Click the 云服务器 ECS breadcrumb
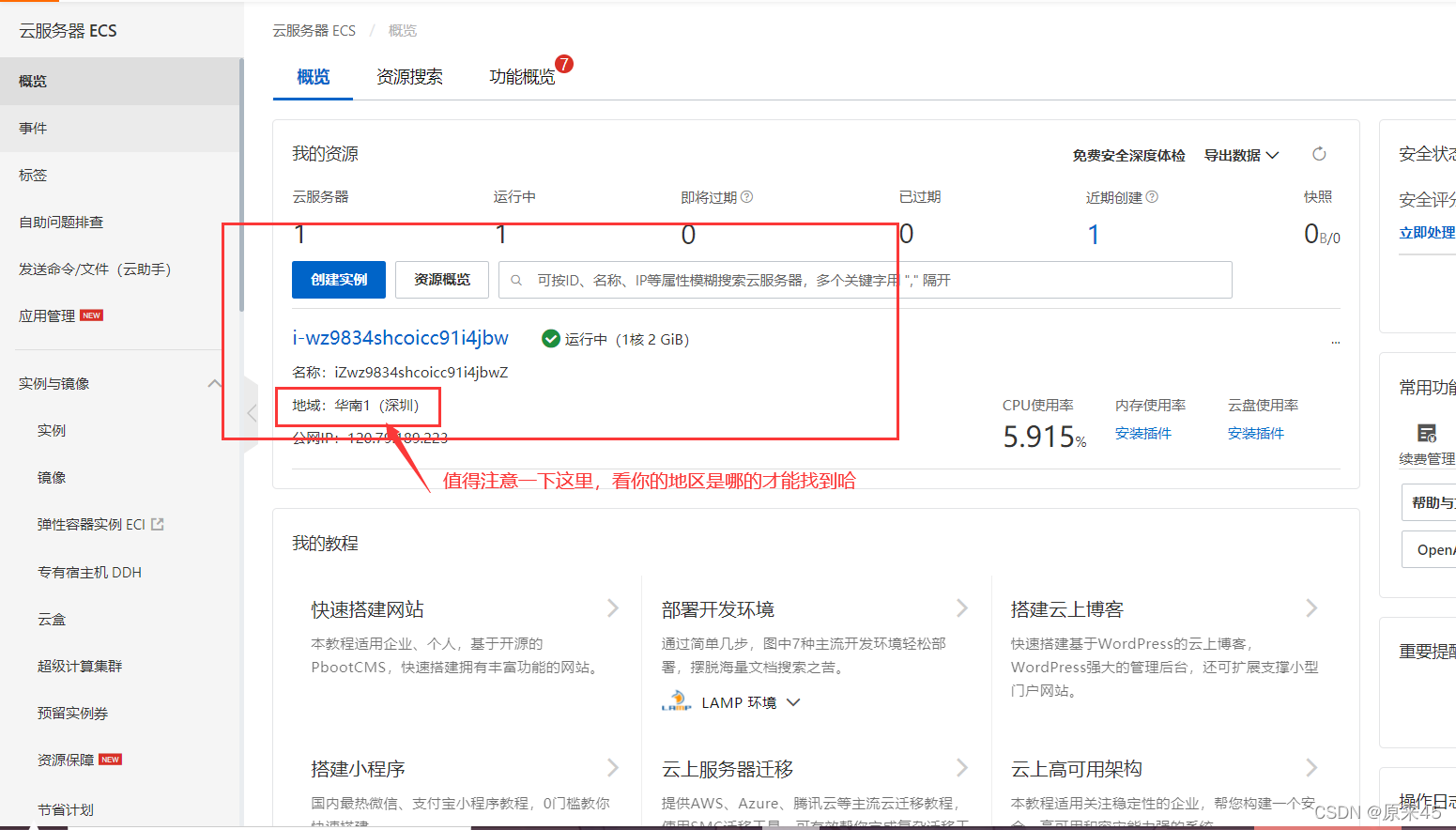This screenshot has width=1456, height=830. (314, 31)
